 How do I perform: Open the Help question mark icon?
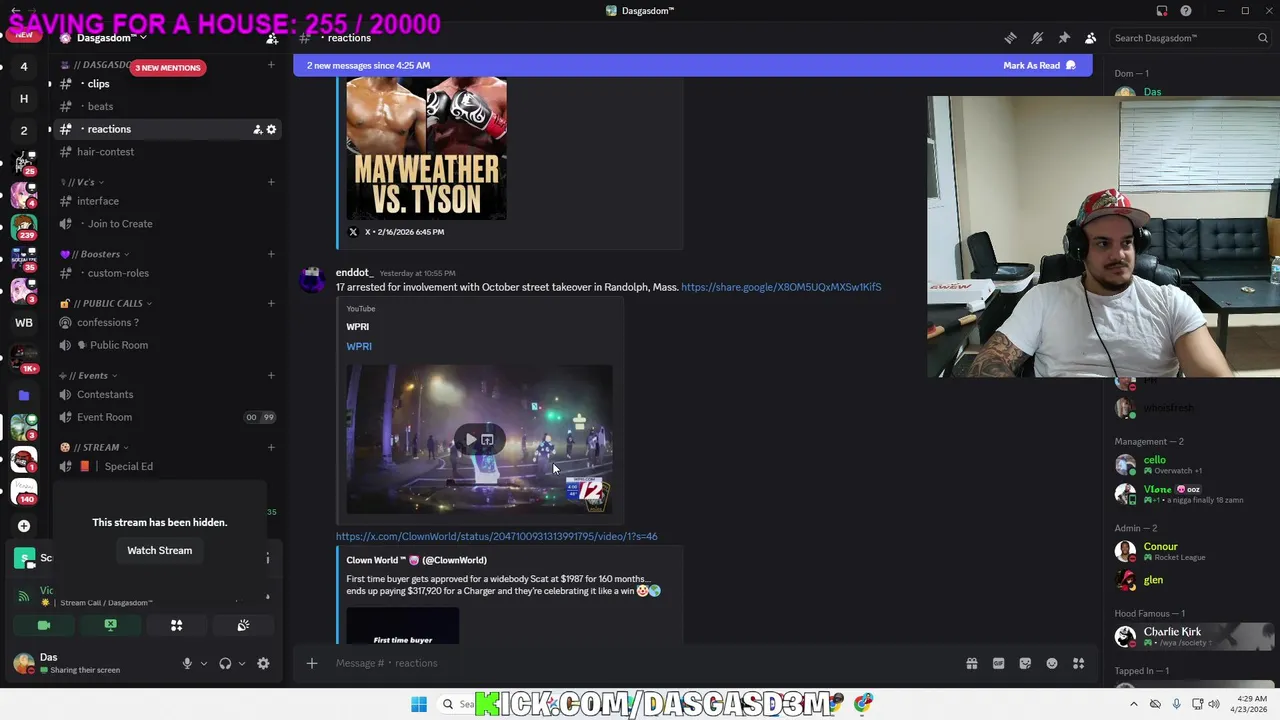click(1186, 11)
